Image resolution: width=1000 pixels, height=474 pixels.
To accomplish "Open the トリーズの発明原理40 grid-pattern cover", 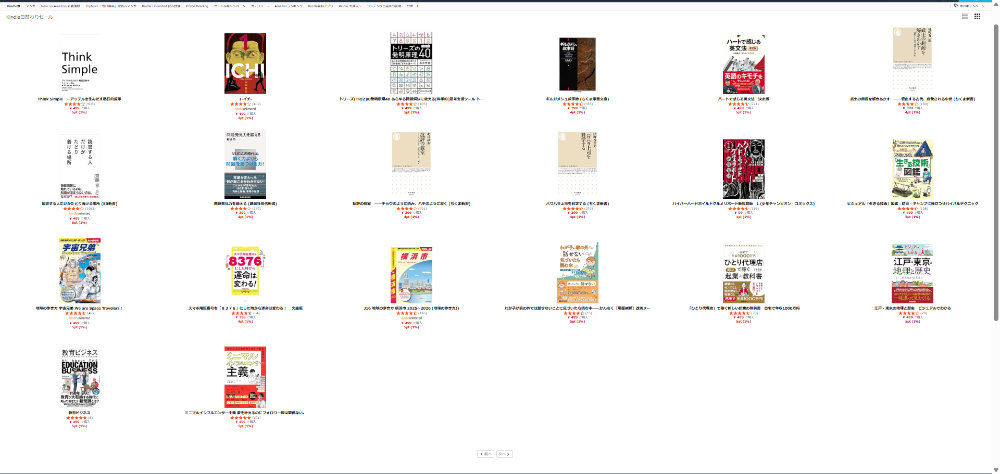I will tap(412, 63).
